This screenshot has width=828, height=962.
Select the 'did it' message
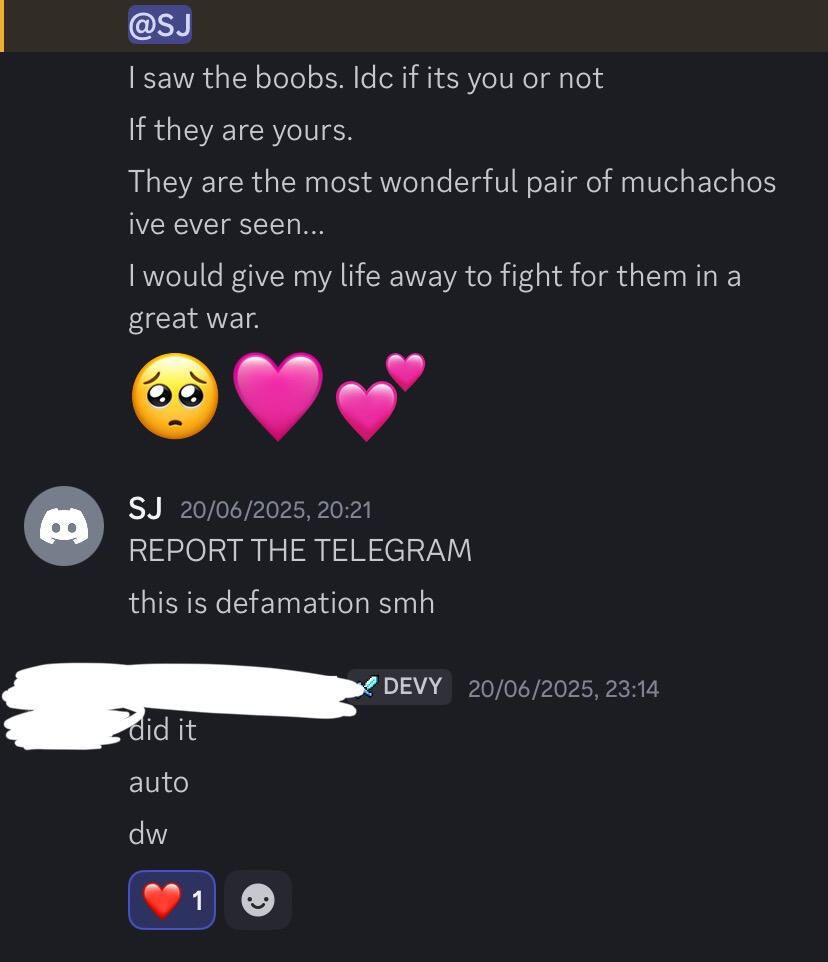tap(163, 729)
